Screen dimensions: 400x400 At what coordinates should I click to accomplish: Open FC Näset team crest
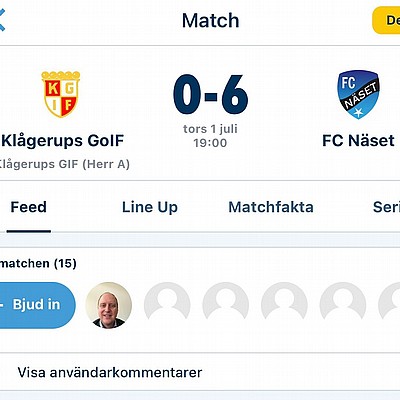[x=358, y=94]
